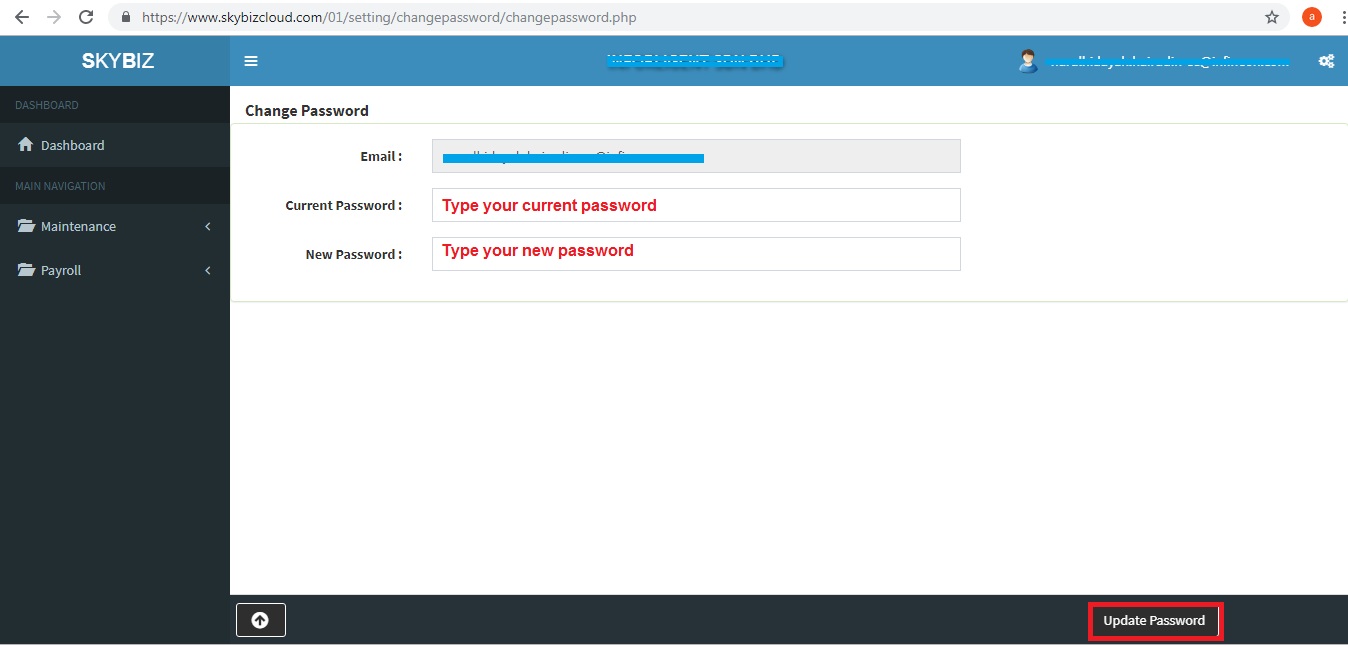The width and height of the screenshot is (1348, 647).
Task: Click the Dashboard home icon
Action: (x=26, y=145)
